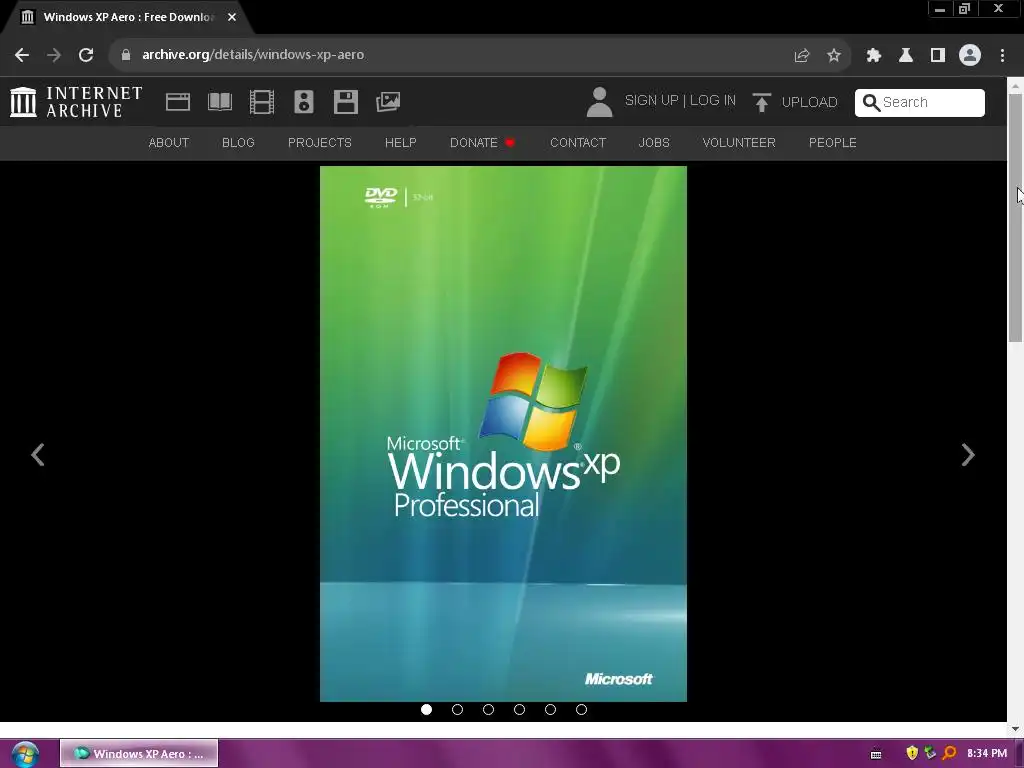Open the ABOUT menu item
The width and height of the screenshot is (1024, 768).
[168, 142]
